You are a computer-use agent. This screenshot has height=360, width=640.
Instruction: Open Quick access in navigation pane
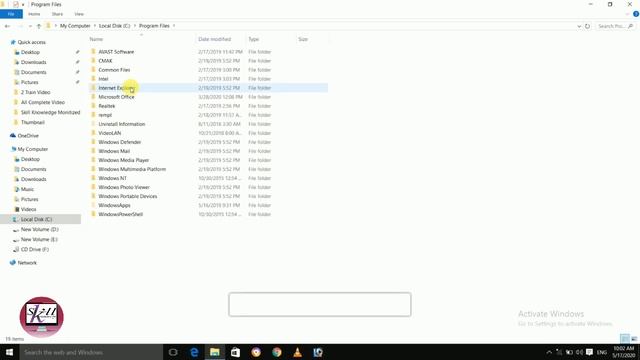coord(31,42)
